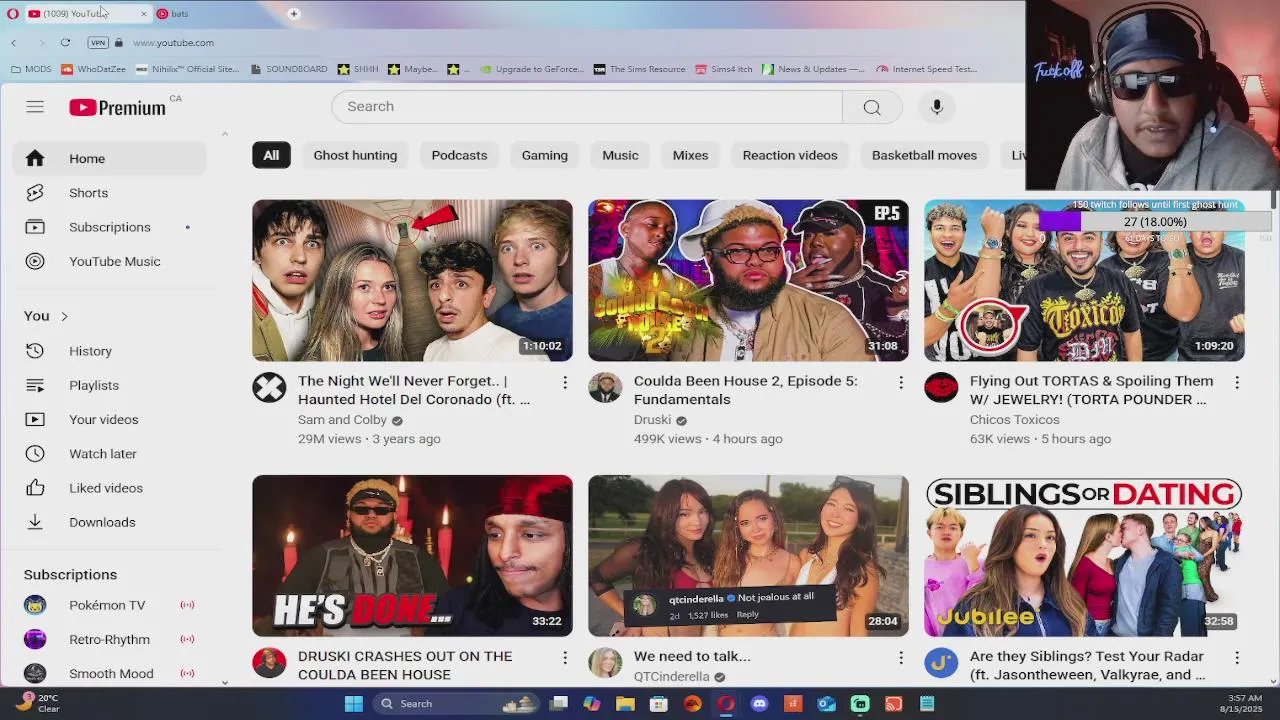Open the Shorts sidebar item
Viewport: 1280px width, 720px height.
click(x=110, y=193)
